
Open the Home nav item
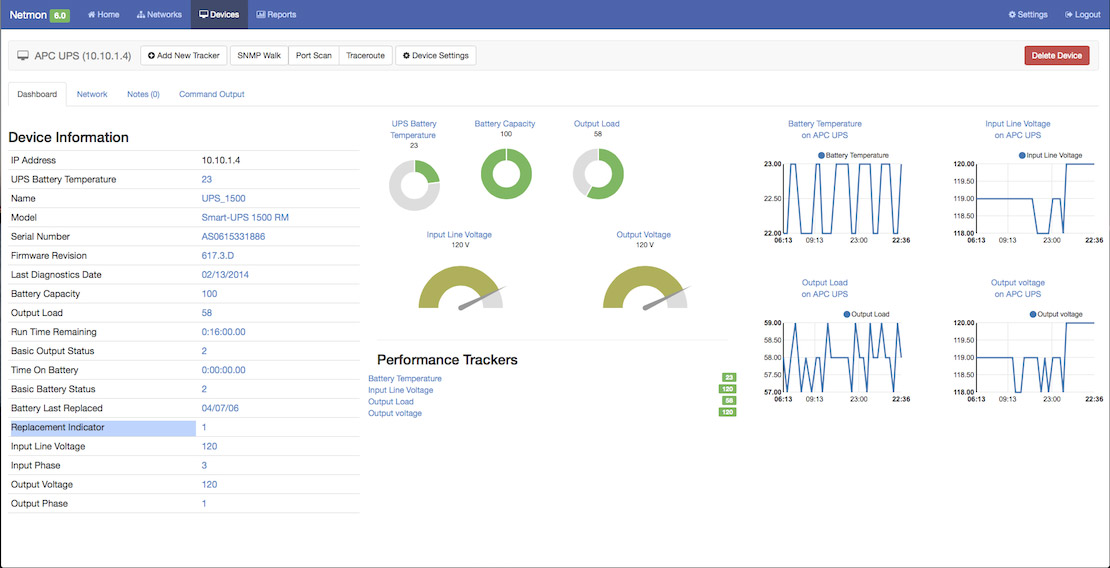click(x=103, y=14)
